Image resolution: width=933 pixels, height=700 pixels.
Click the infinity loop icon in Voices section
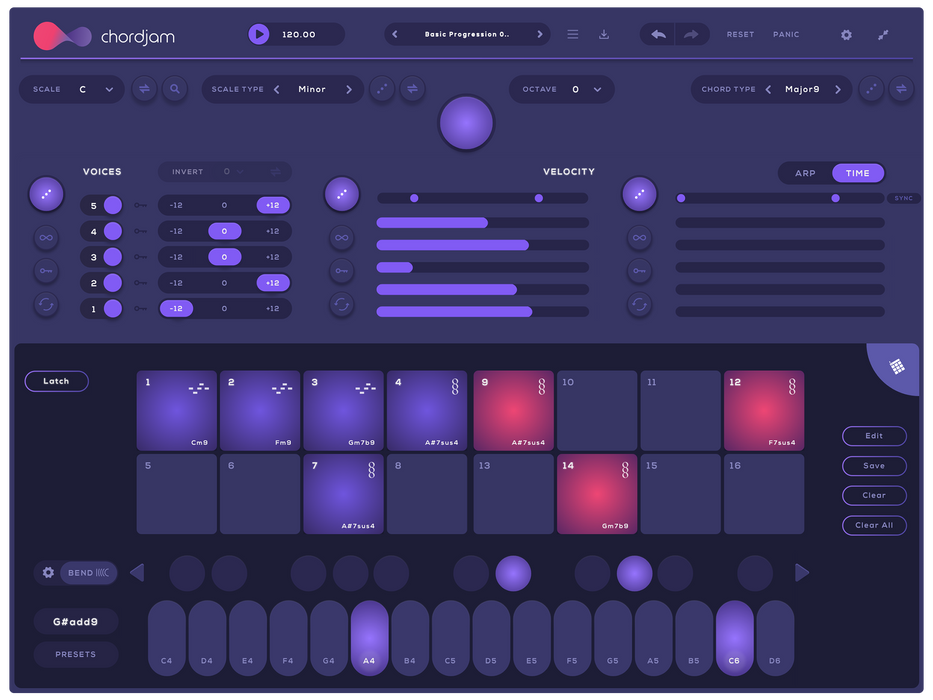click(46, 238)
